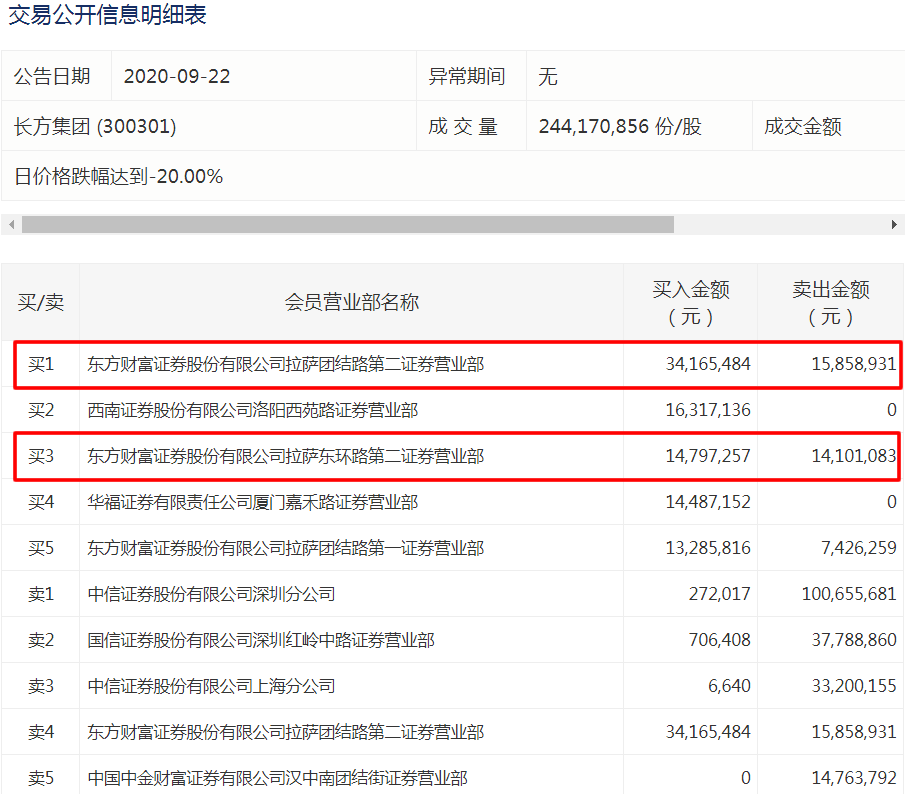Select the stock code 300301 link
This screenshot has height=794, width=907.
[x=95, y=125]
